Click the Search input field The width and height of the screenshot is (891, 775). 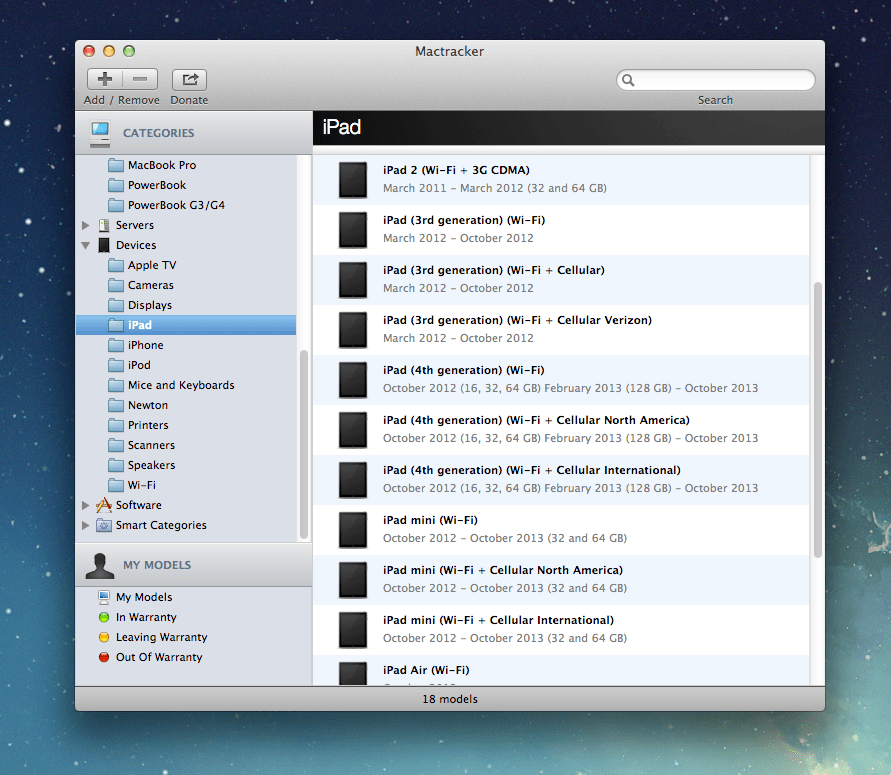tap(716, 79)
